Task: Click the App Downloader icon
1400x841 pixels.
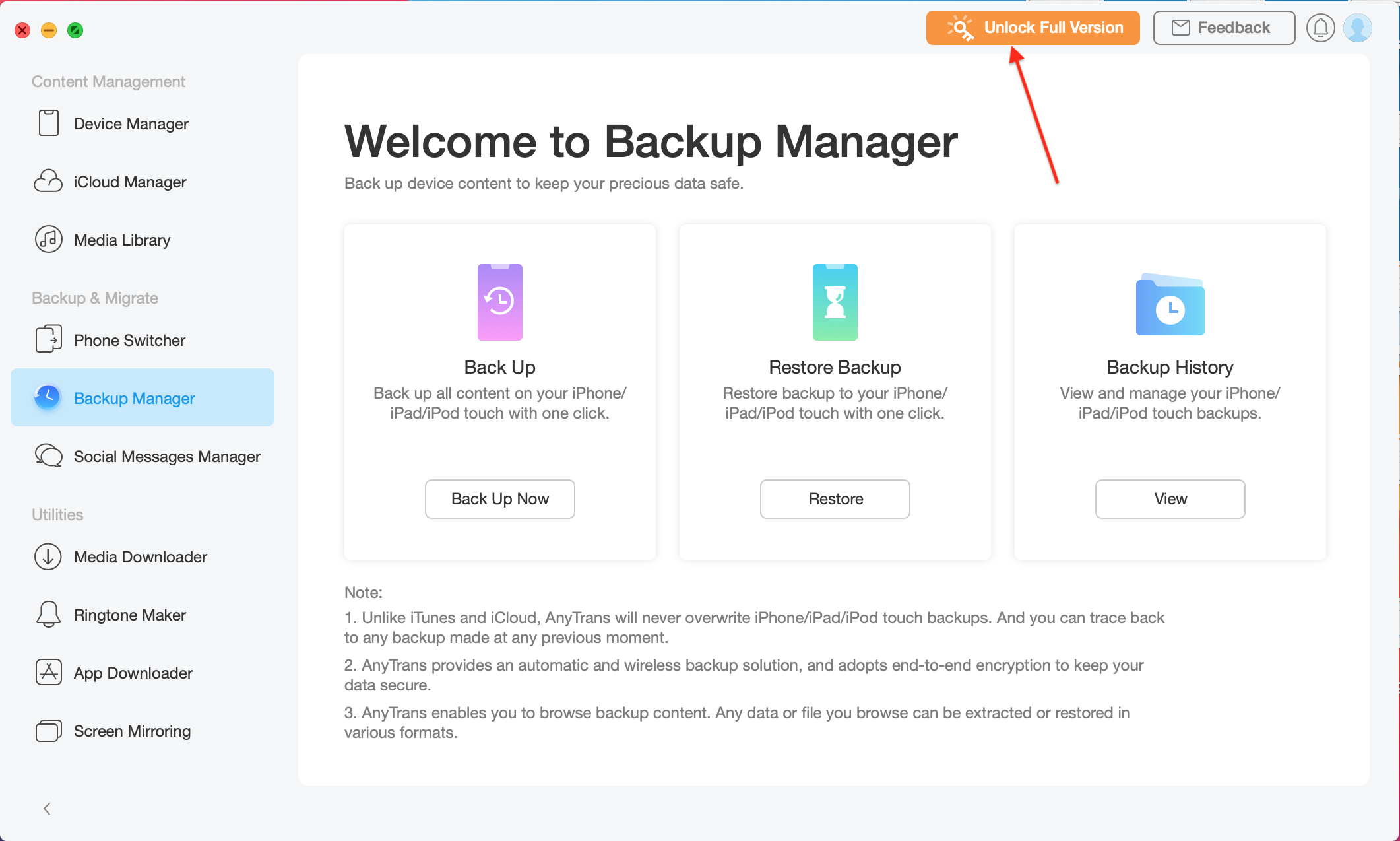Action: (x=48, y=673)
